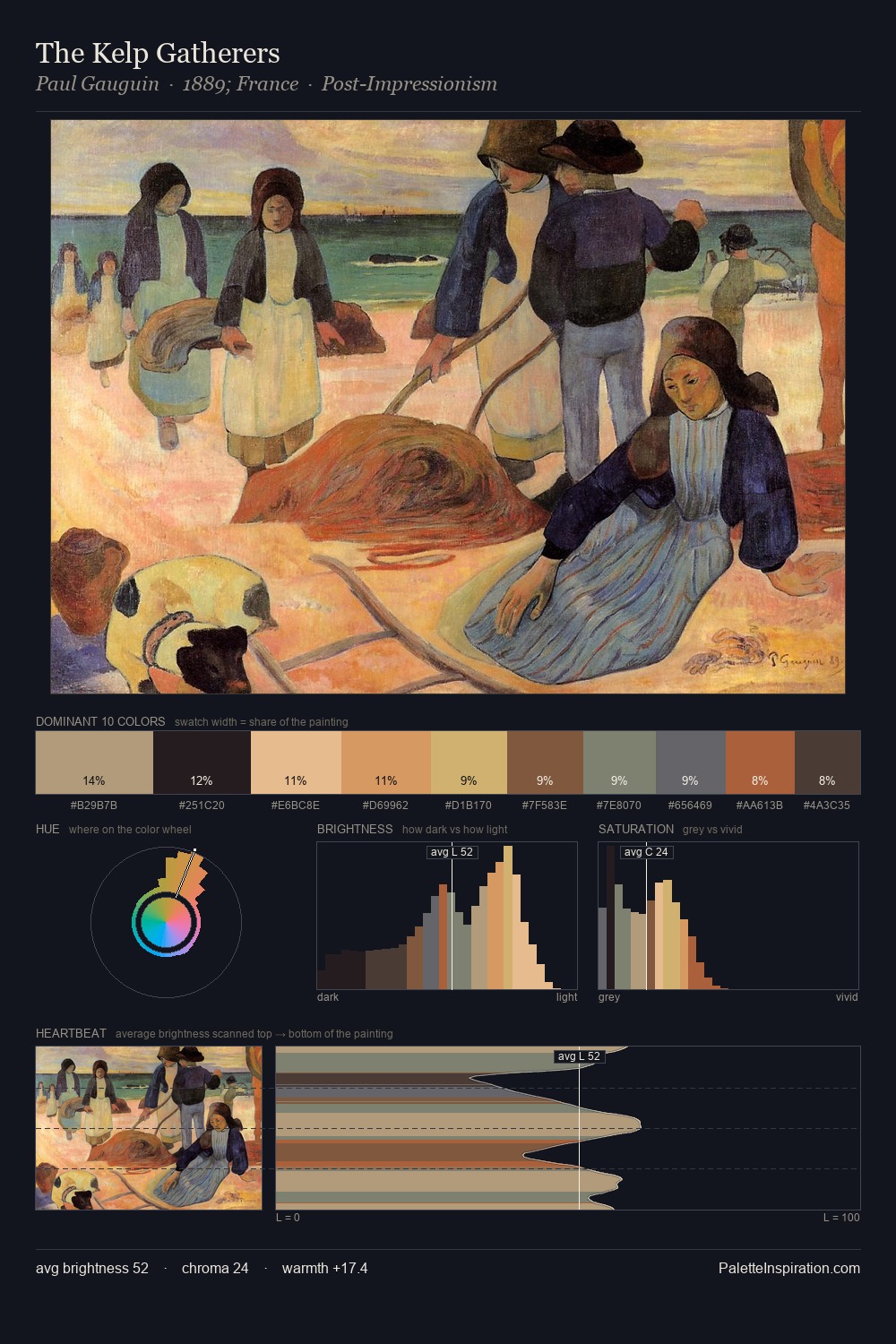896x1344 pixels.
Task: Click the 'dark' brightness axis label
Action: [328, 997]
